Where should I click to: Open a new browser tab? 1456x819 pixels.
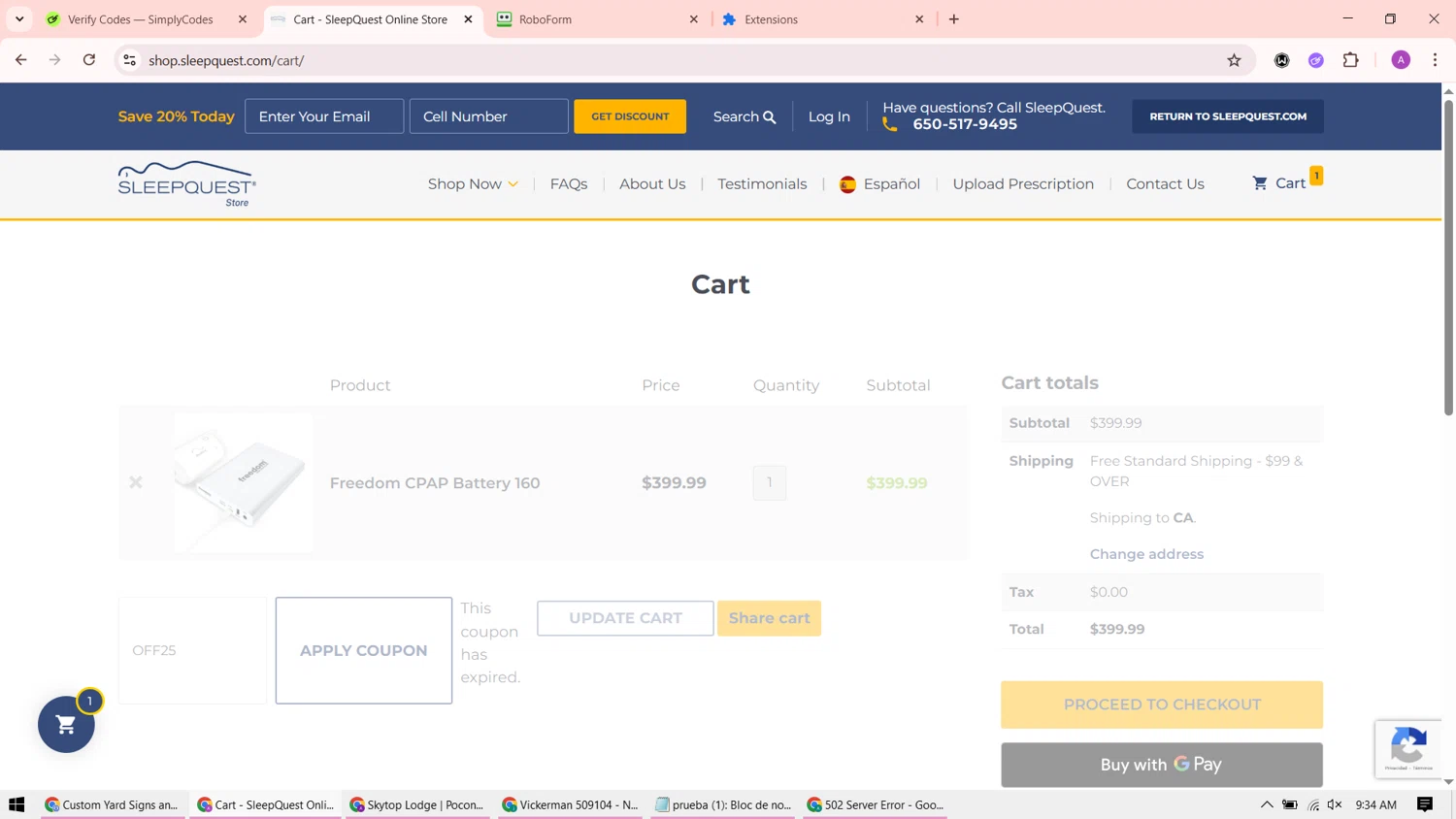pos(954,19)
